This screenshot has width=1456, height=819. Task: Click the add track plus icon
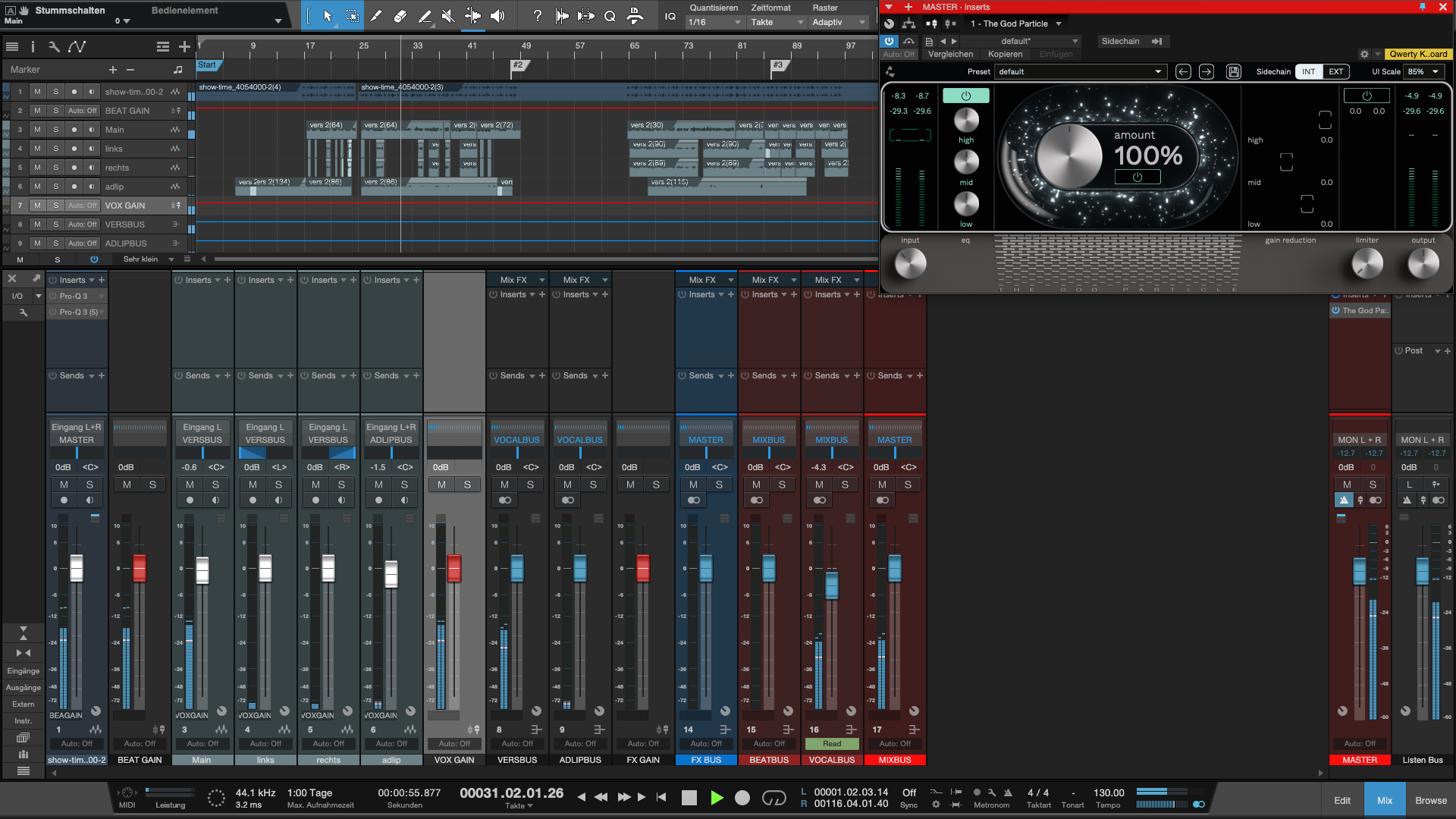pos(184,47)
